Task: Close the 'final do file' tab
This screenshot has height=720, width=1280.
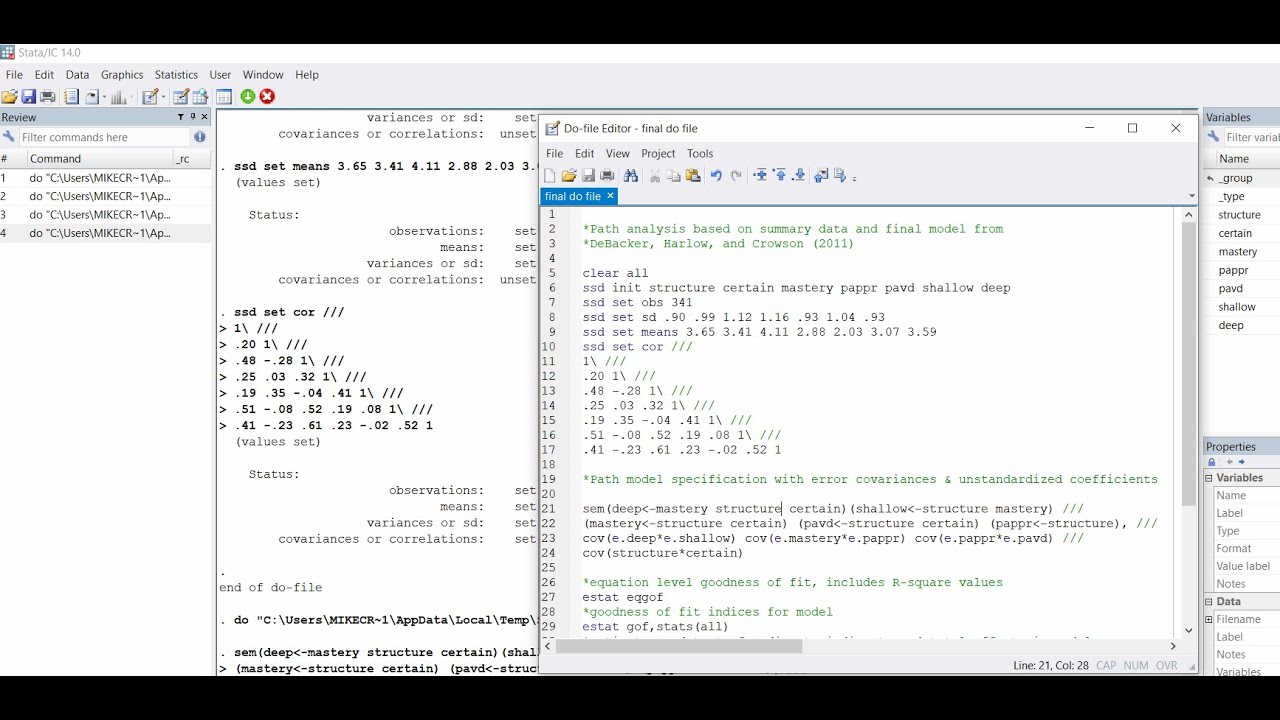Action: (610, 196)
